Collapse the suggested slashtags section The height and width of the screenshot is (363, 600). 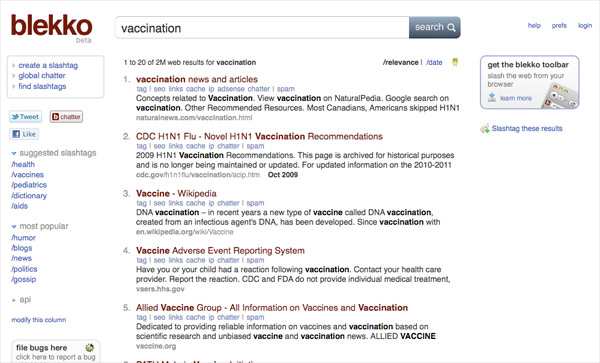[14, 153]
